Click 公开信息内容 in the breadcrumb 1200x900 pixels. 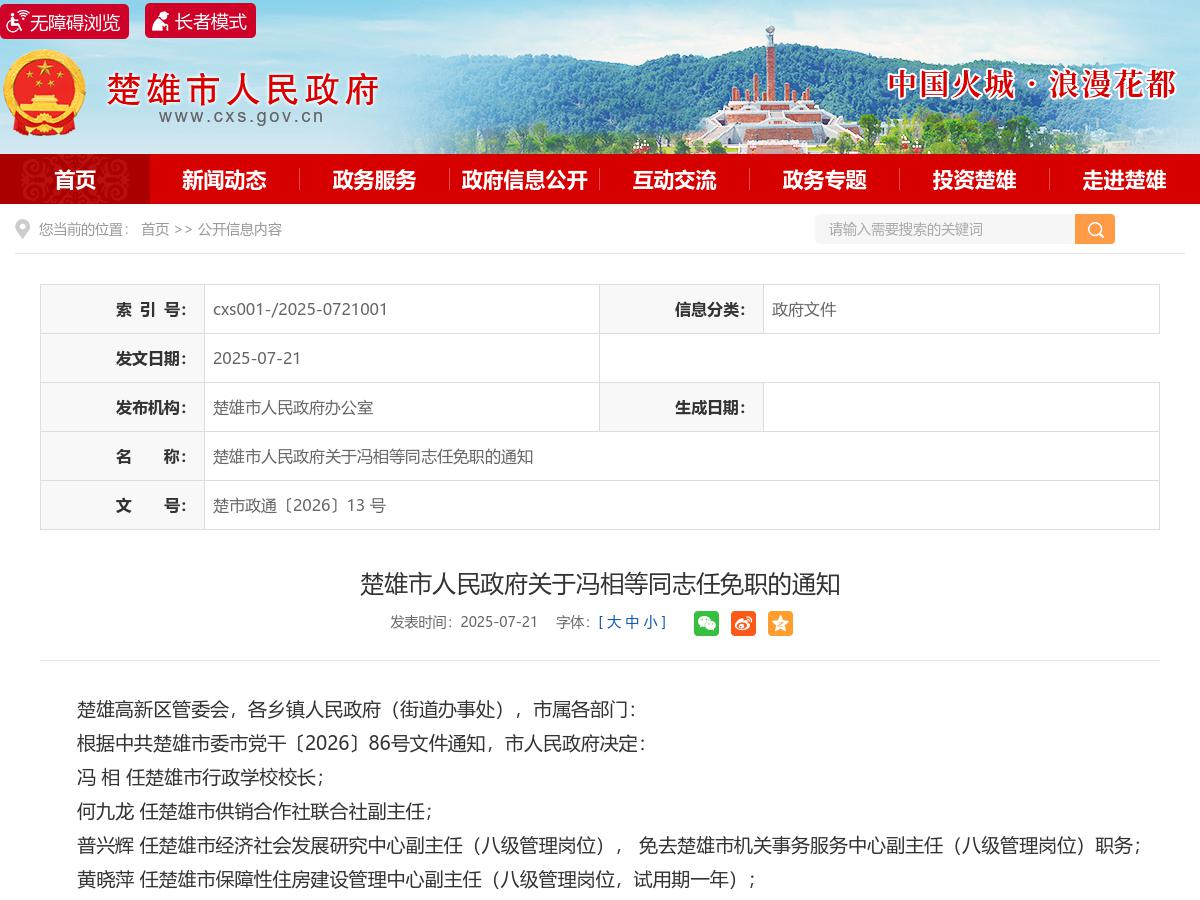(237, 229)
